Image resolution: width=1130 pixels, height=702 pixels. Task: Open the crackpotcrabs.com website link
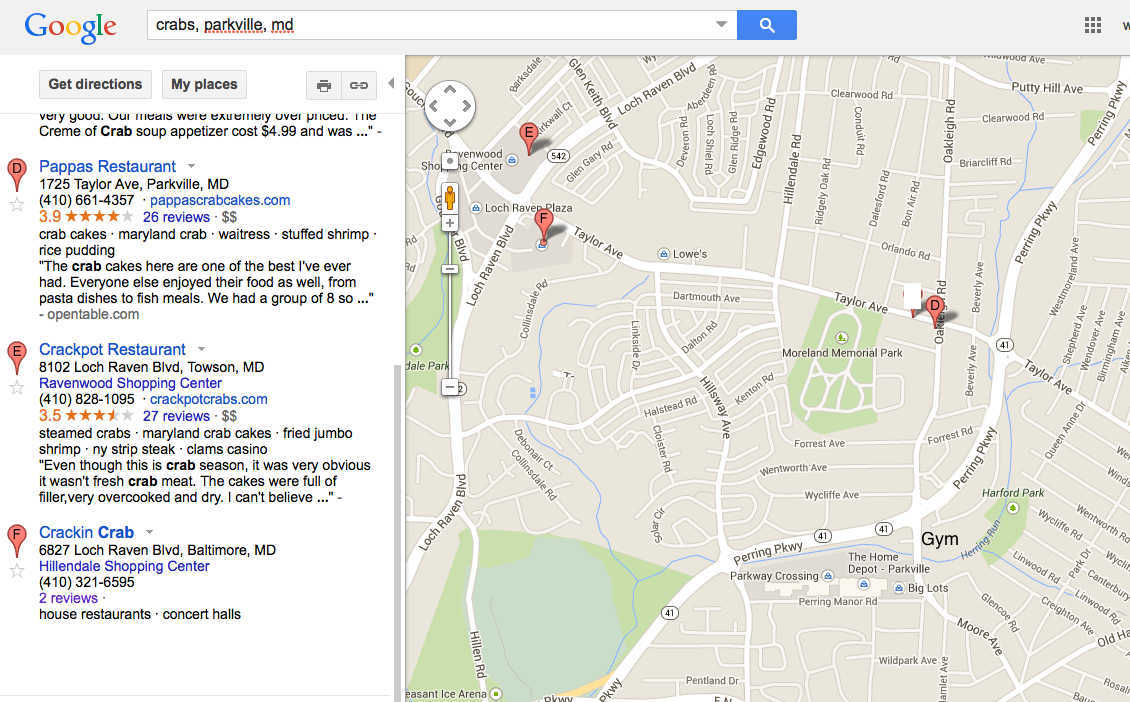pos(208,399)
